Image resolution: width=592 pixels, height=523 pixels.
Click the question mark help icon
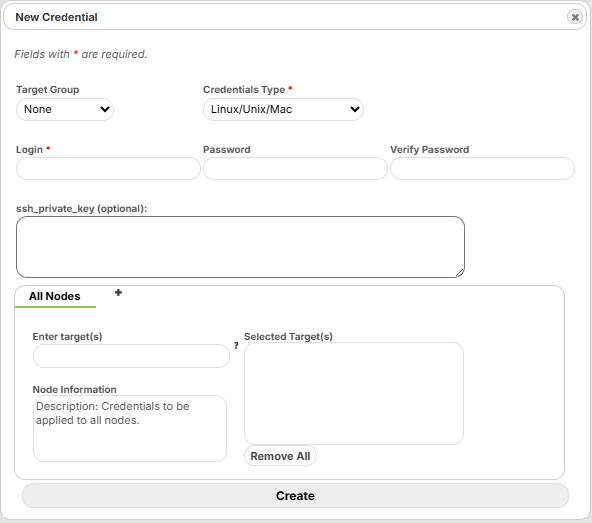click(236, 345)
